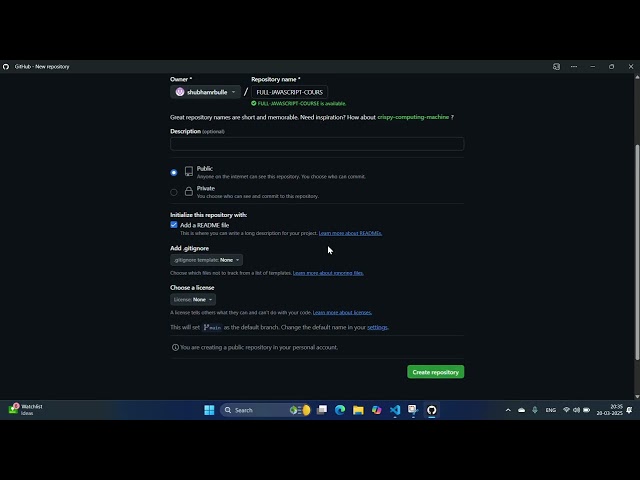
Task: Click the OneDrive cloud tray icon
Action: click(521, 410)
